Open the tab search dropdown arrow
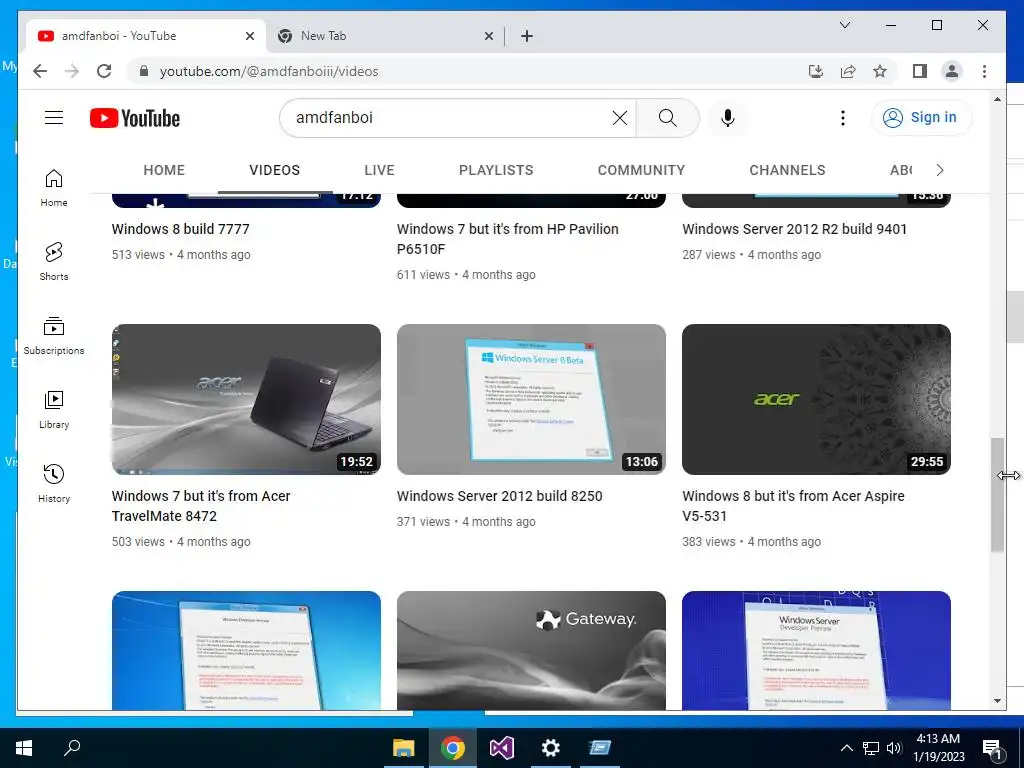 pos(844,25)
